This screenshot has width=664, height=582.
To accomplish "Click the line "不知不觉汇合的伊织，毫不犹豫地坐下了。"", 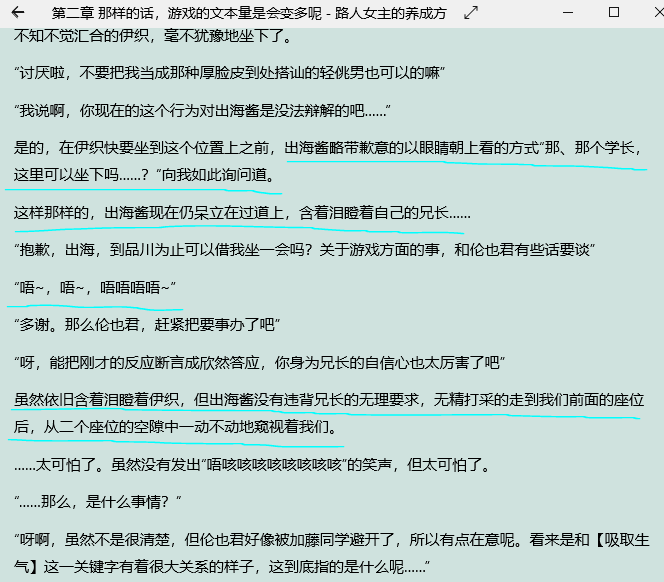I will [153, 36].
